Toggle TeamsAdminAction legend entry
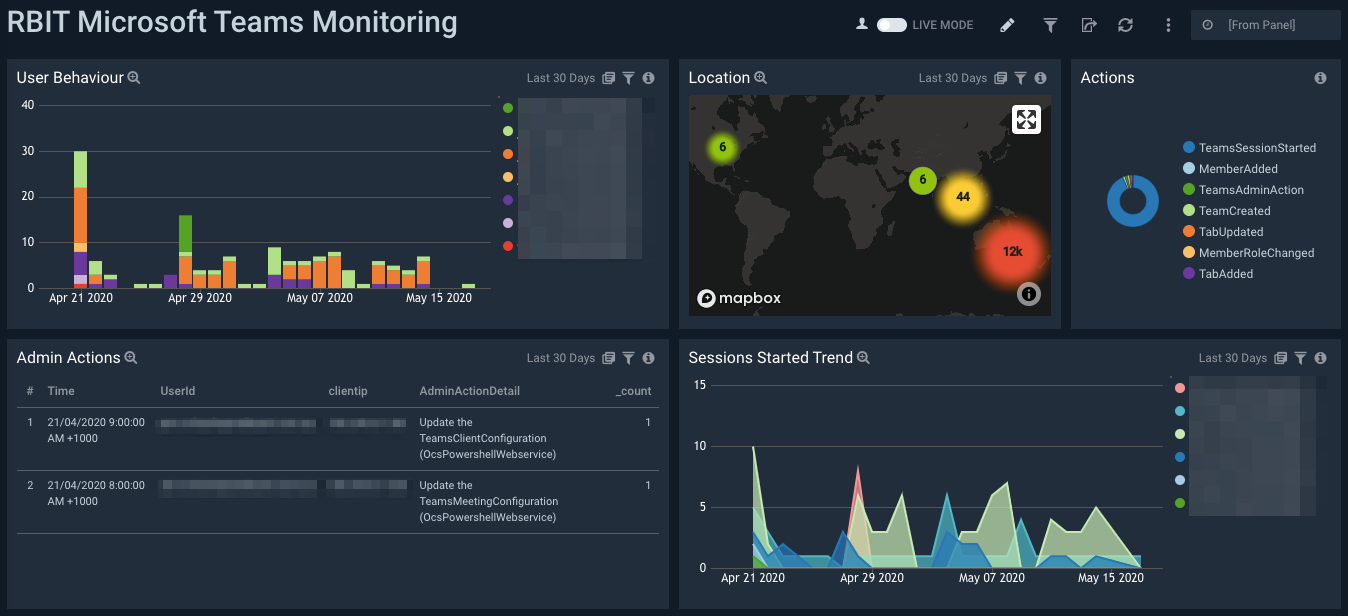 pyautogui.click(x=1243, y=190)
